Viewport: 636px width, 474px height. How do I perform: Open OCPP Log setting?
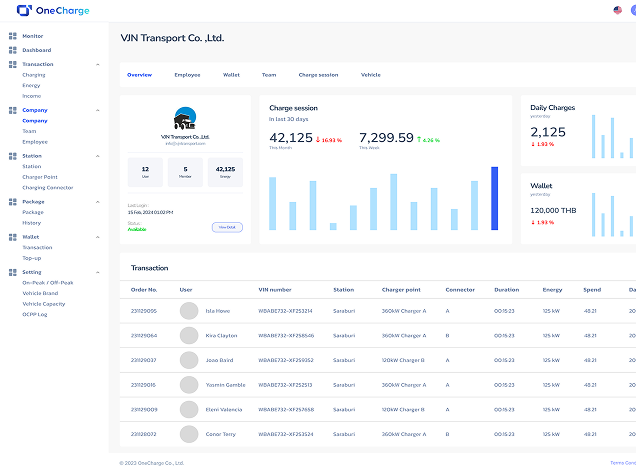[35, 315]
